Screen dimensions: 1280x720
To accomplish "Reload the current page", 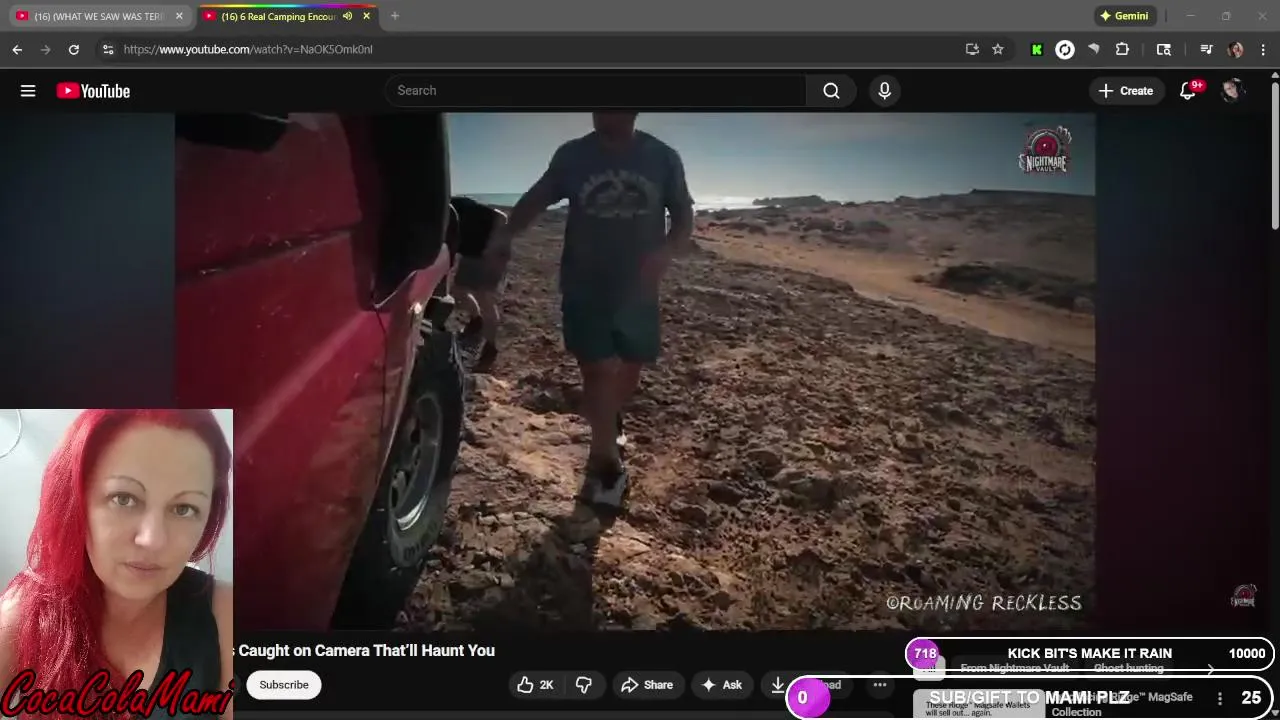I will [73, 49].
